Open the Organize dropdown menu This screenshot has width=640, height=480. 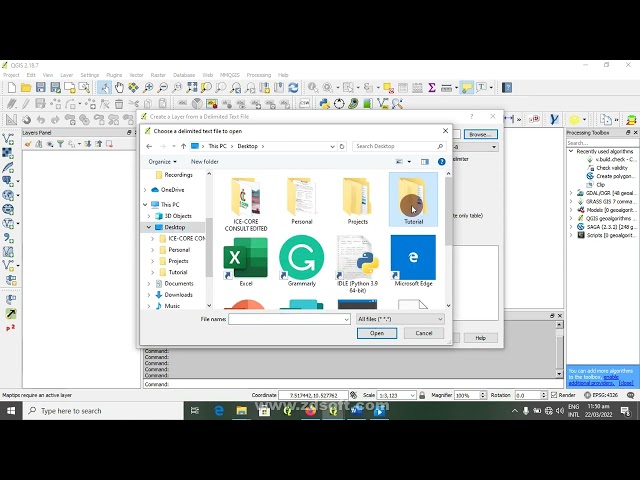coord(162,162)
